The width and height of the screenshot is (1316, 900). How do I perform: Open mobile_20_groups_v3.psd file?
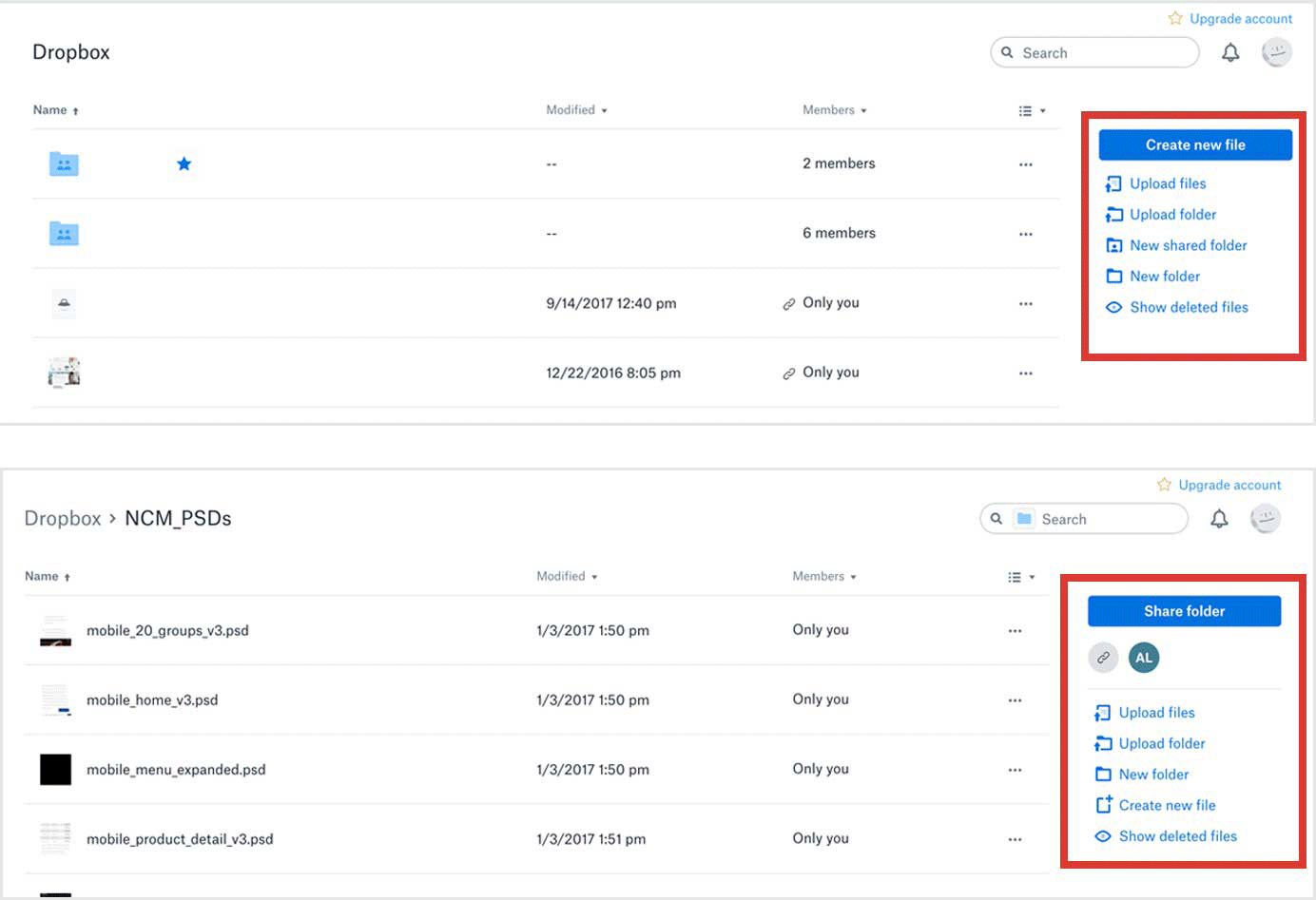pyautogui.click(x=167, y=630)
